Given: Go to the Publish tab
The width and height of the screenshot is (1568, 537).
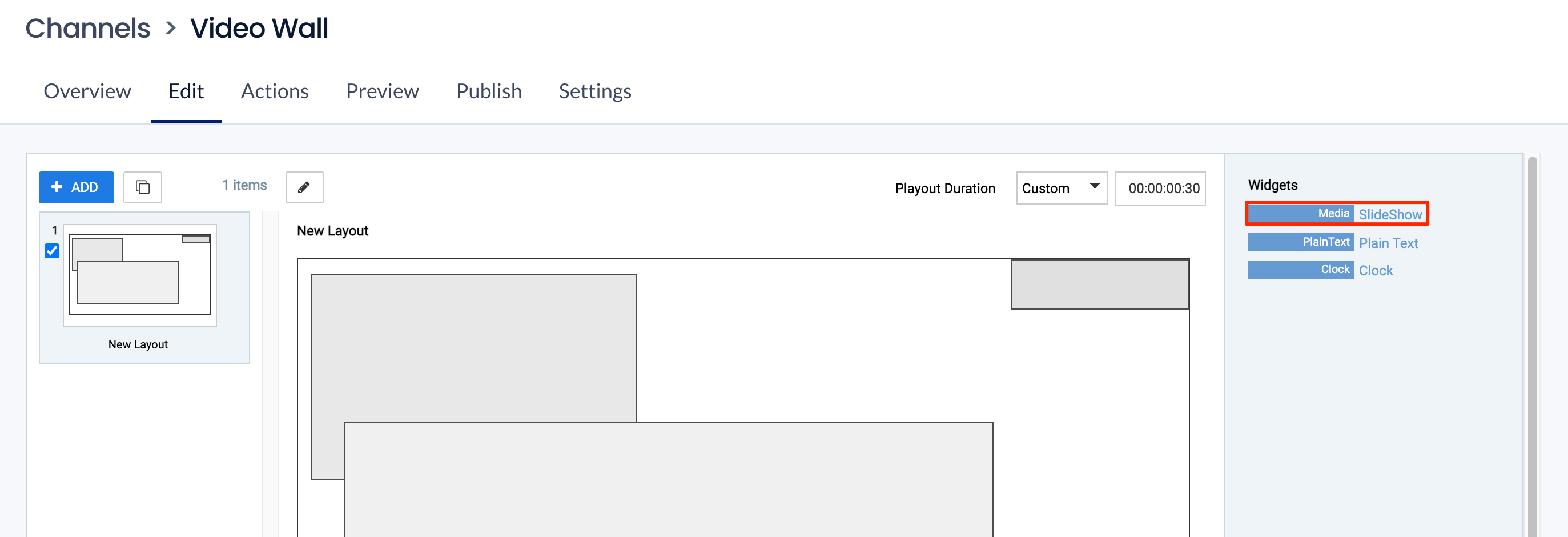Looking at the screenshot, I should 489,91.
